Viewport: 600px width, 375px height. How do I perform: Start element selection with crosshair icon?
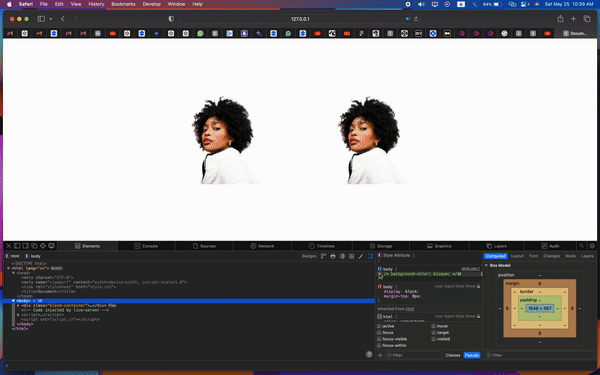click(x=43, y=246)
